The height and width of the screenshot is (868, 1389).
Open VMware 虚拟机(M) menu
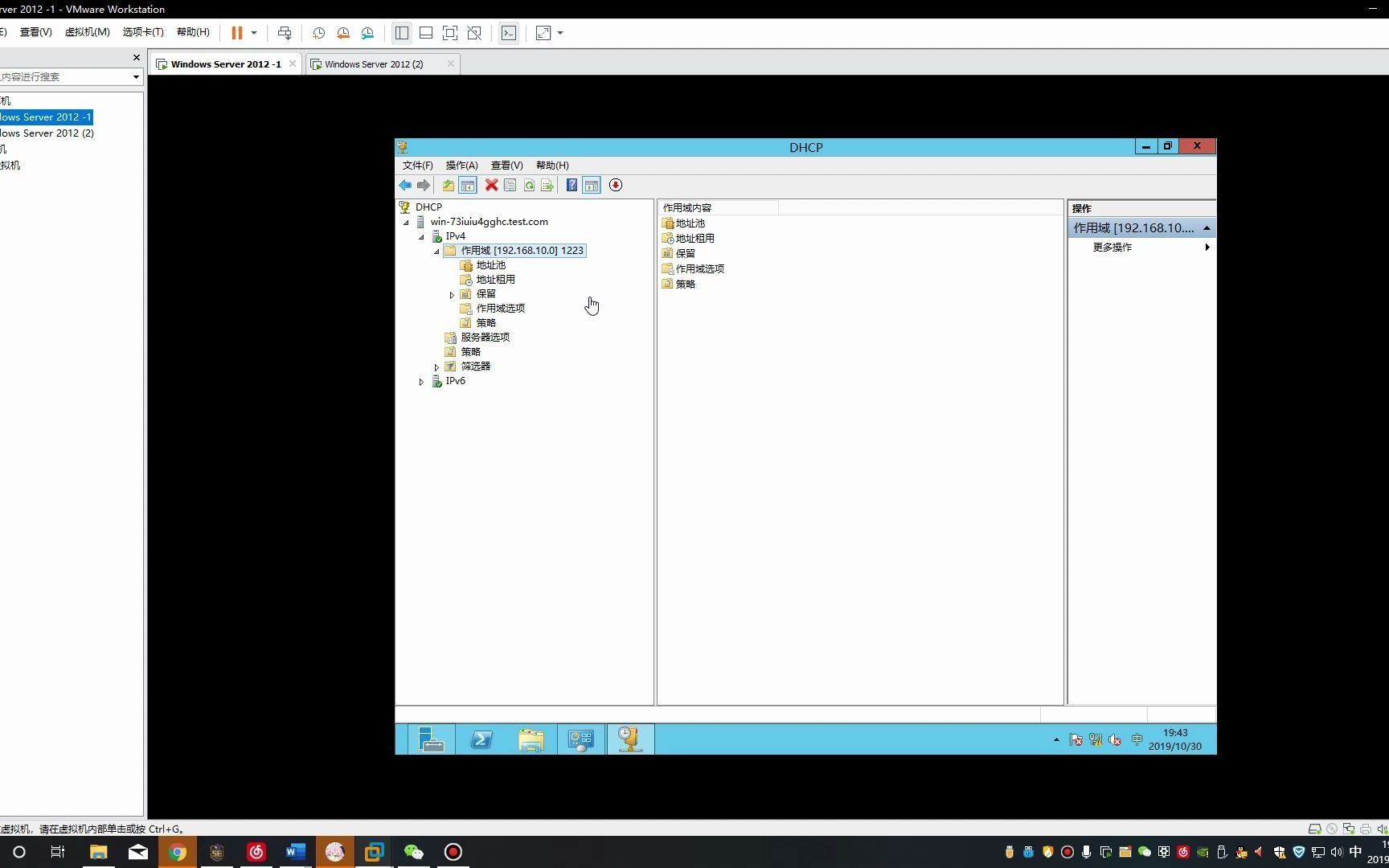point(87,32)
